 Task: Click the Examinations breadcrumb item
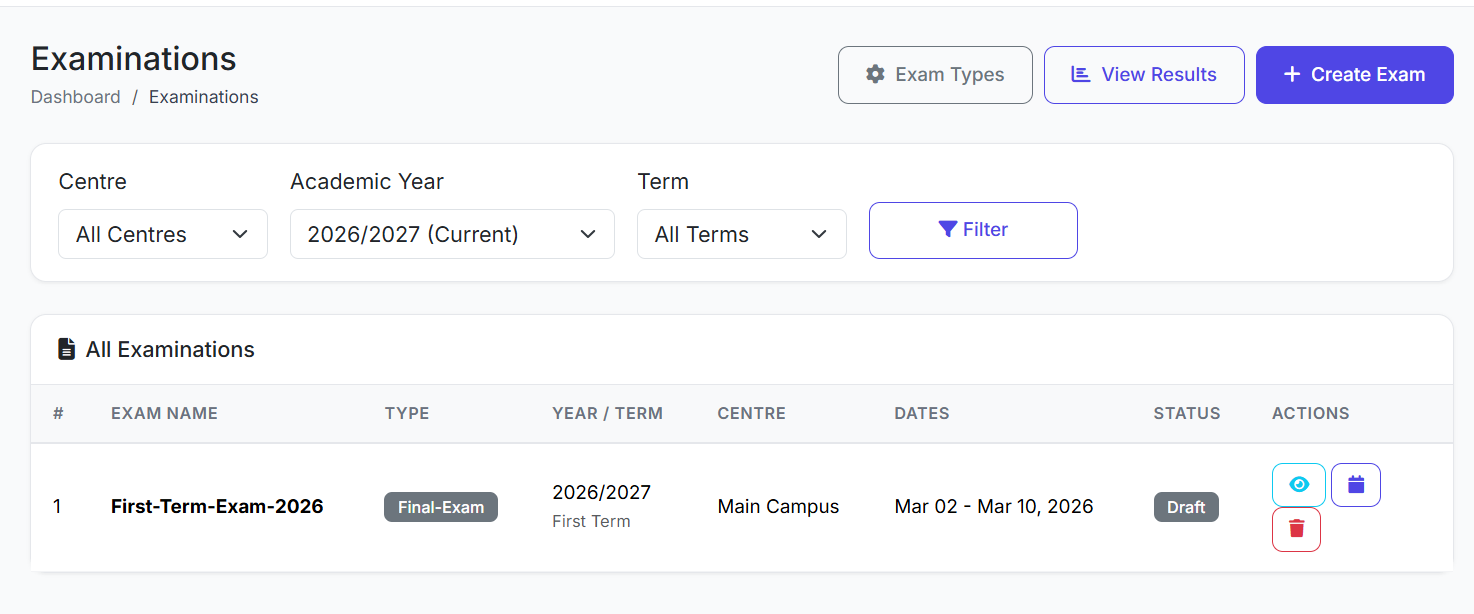203,97
